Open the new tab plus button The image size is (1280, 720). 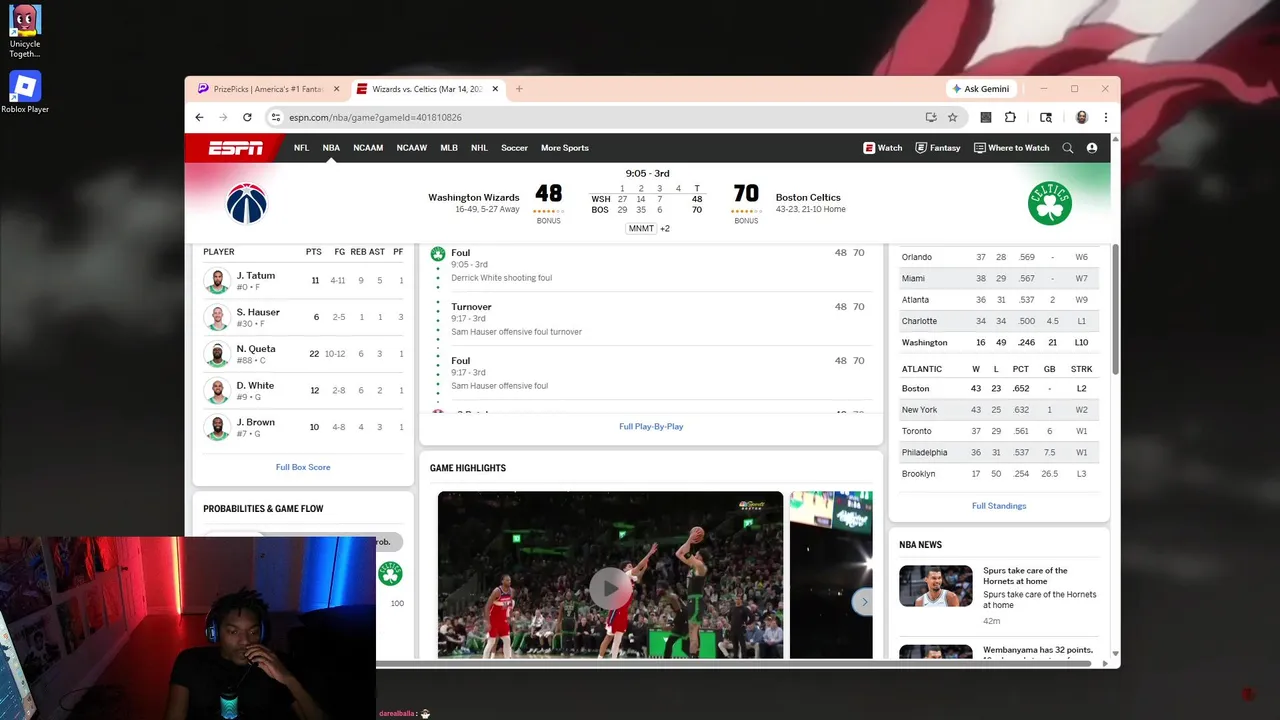(519, 89)
